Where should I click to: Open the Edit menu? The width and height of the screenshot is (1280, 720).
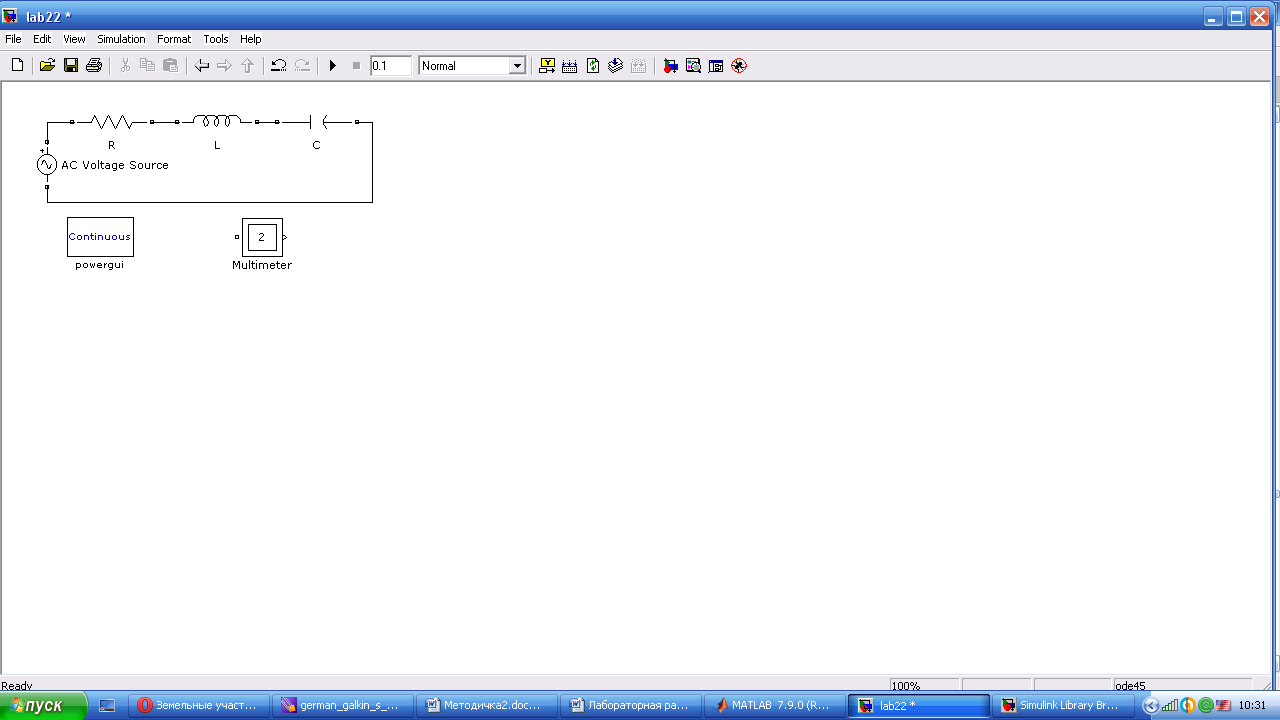42,39
